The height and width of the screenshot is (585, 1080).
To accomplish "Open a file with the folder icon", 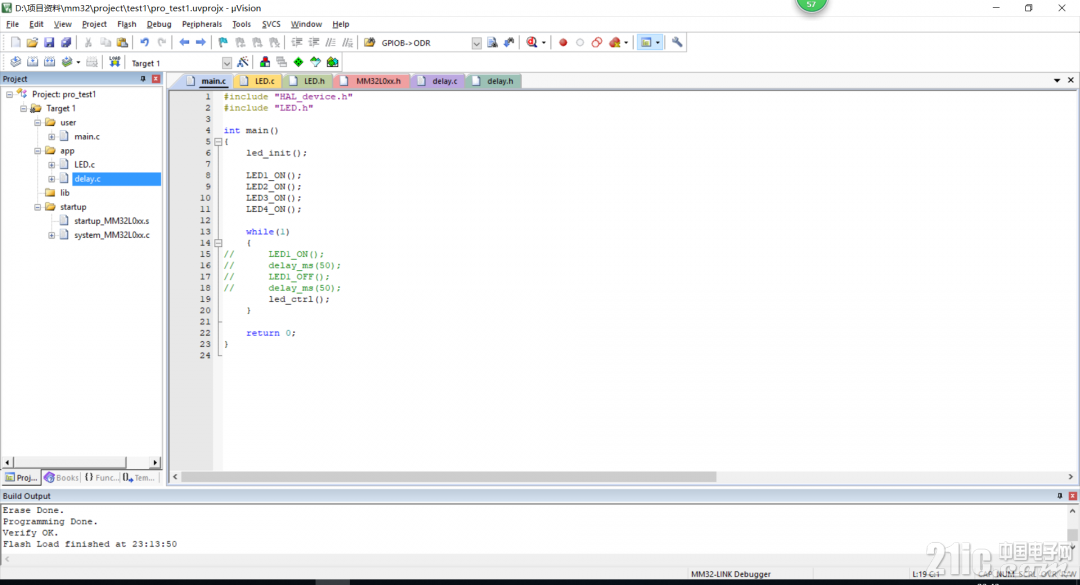I will pos(32,43).
